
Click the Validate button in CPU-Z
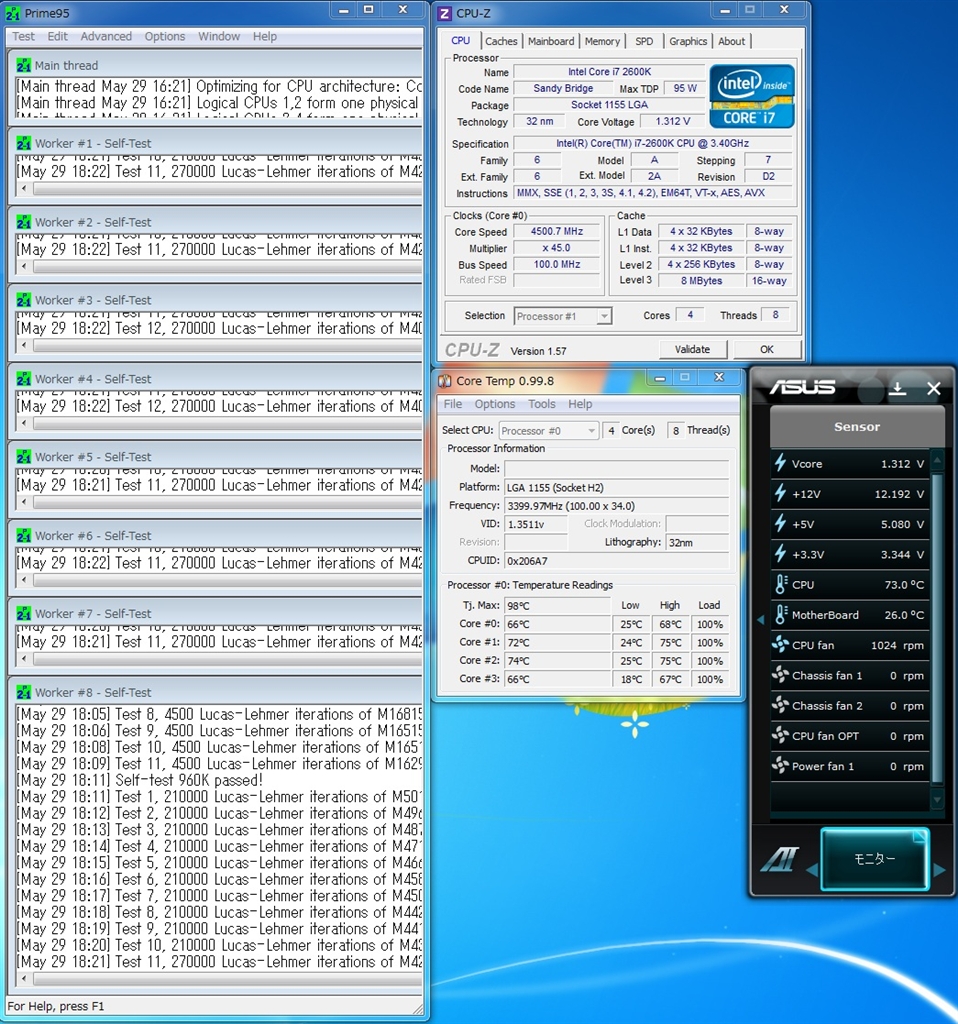click(692, 349)
